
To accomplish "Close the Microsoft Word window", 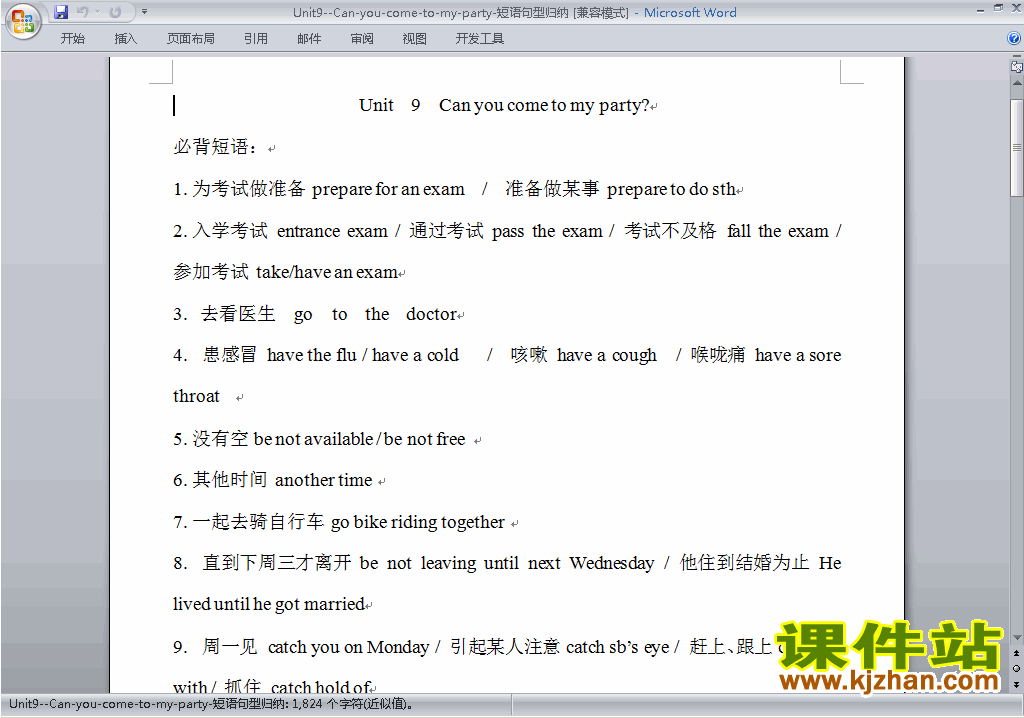I will [x=1017, y=8].
